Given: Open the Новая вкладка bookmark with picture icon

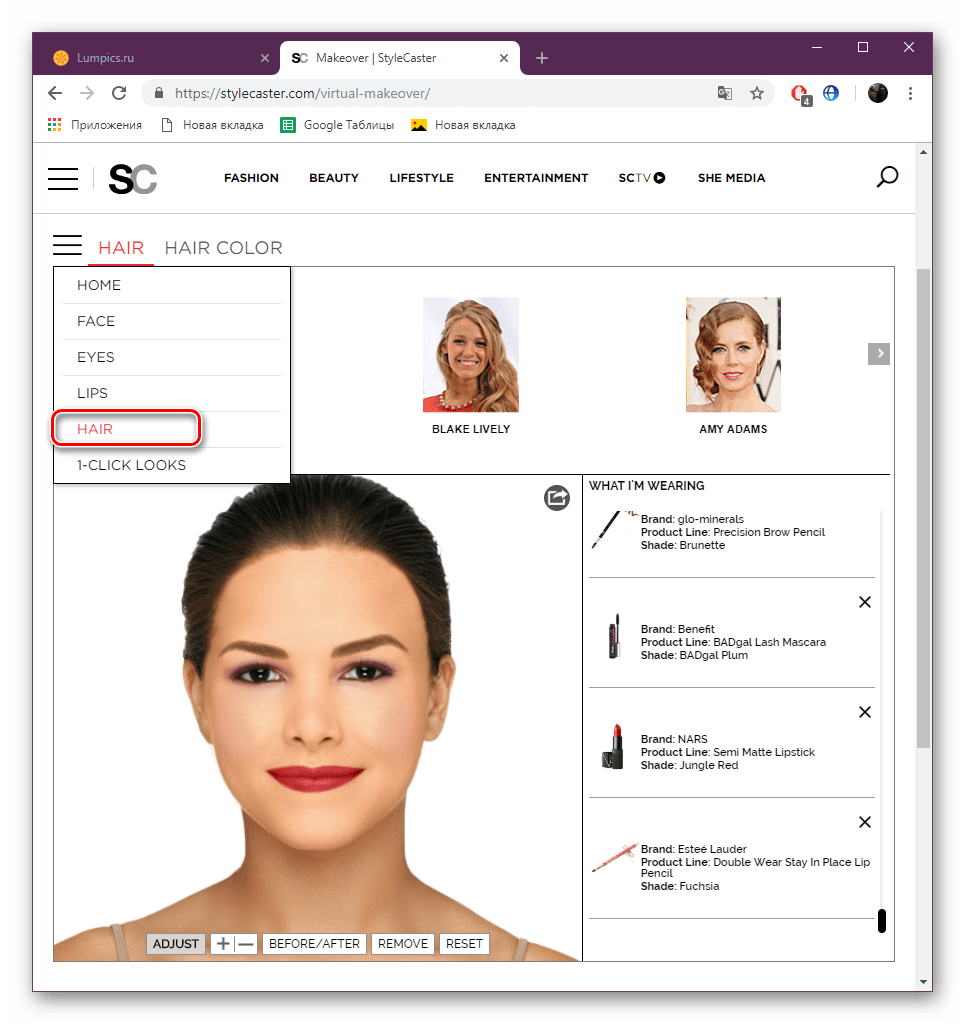Looking at the screenshot, I should 464,125.
